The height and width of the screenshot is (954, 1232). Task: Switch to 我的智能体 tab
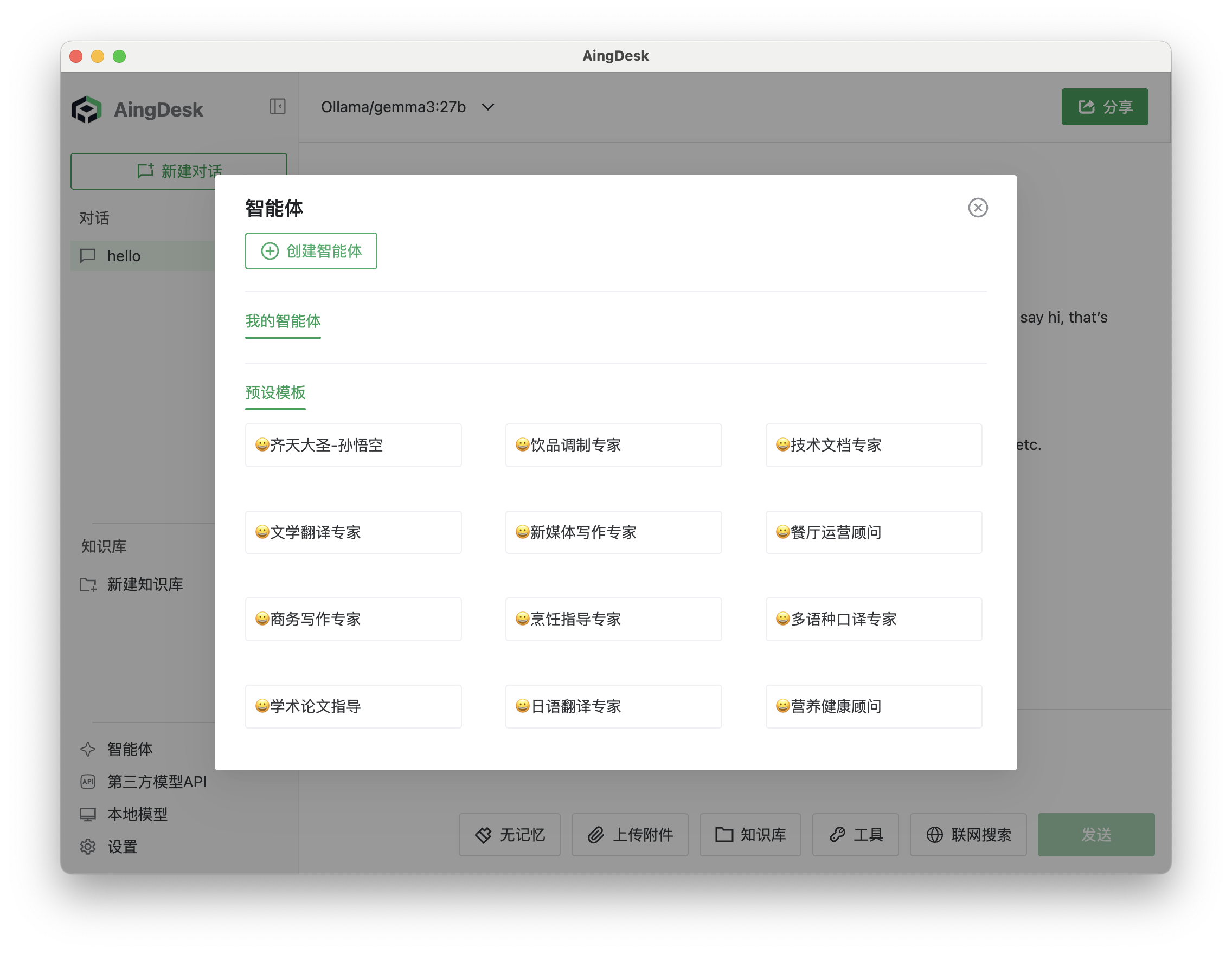283,321
